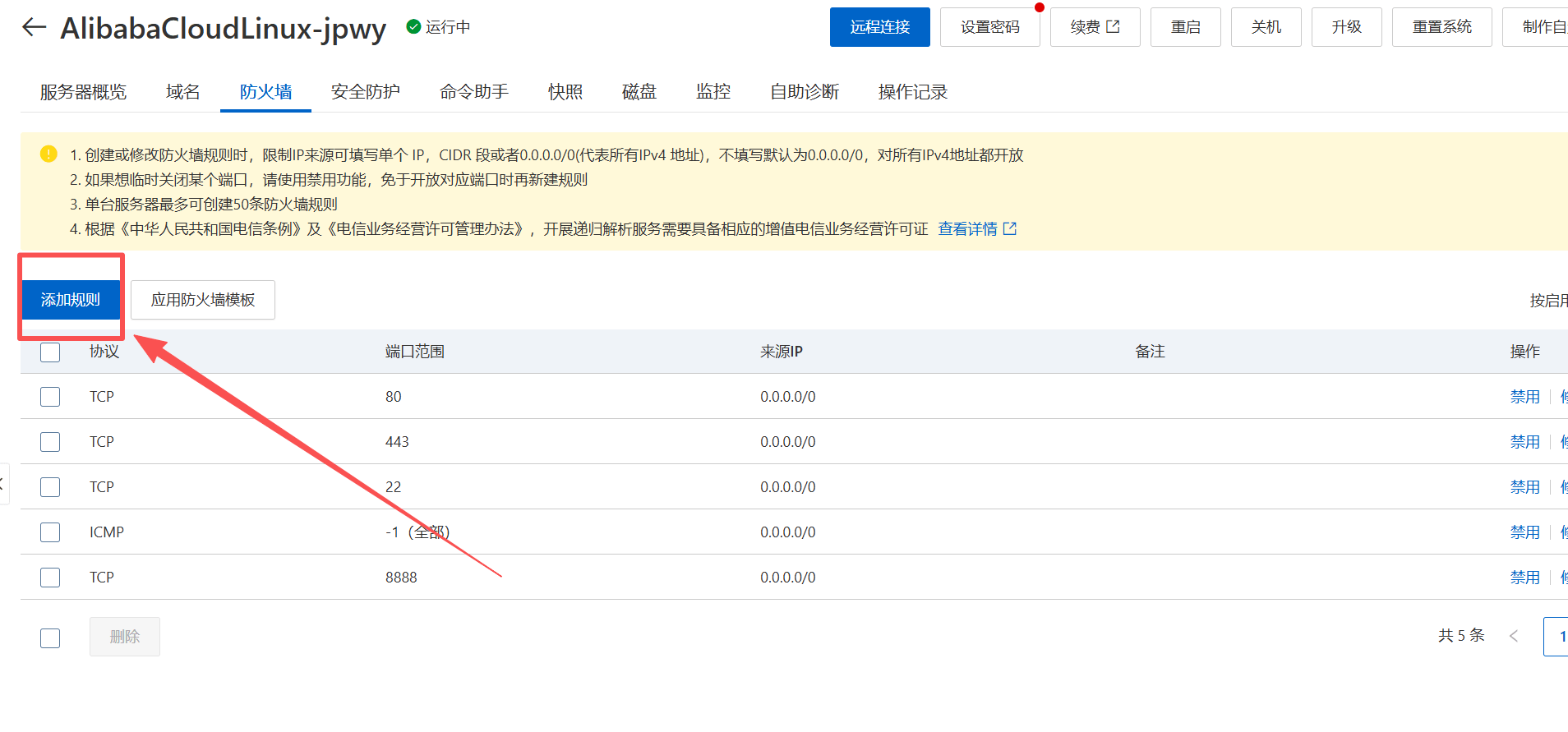Click the 添加规则 button
The image size is (1568, 732).
click(71, 300)
